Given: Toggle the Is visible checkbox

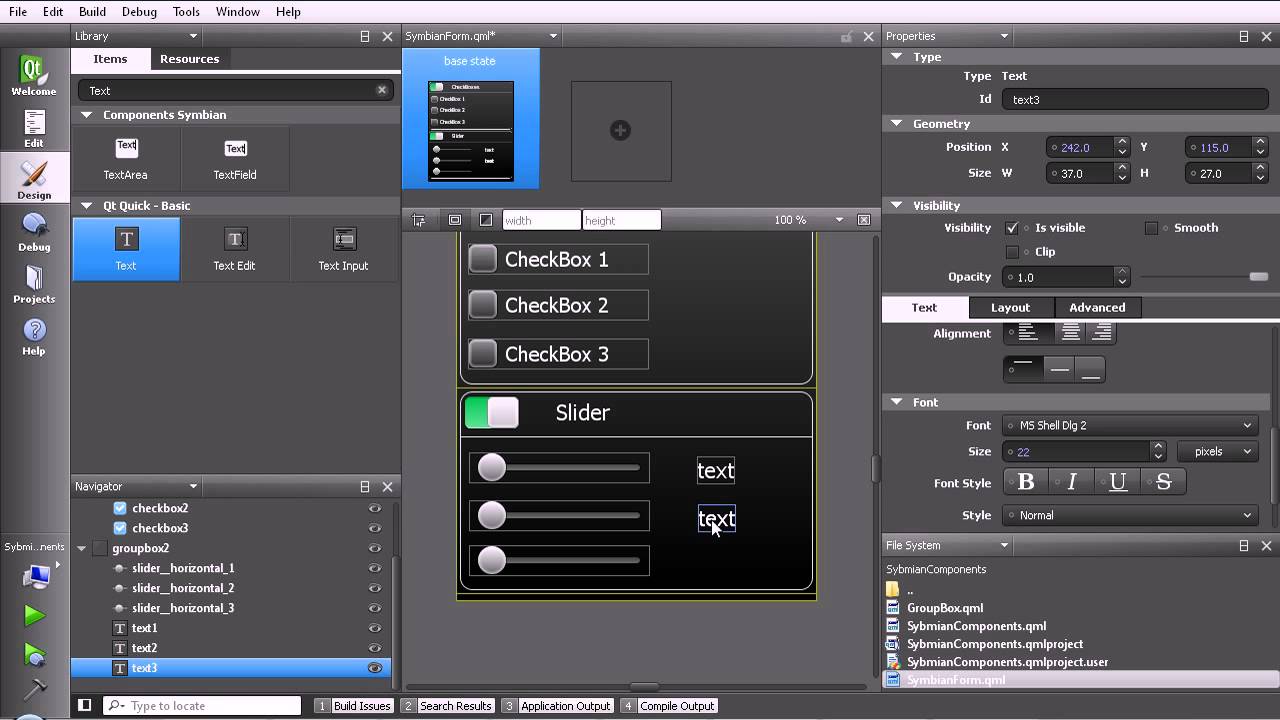Looking at the screenshot, I should click(x=1012, y=228).
